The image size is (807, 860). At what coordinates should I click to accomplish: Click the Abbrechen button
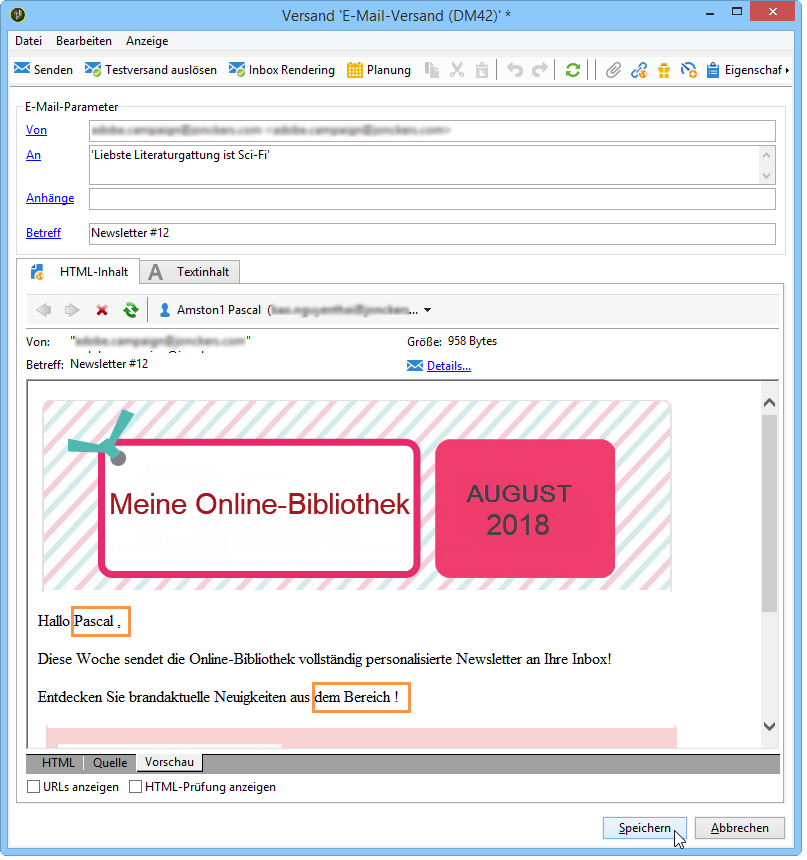pos(742,830)
